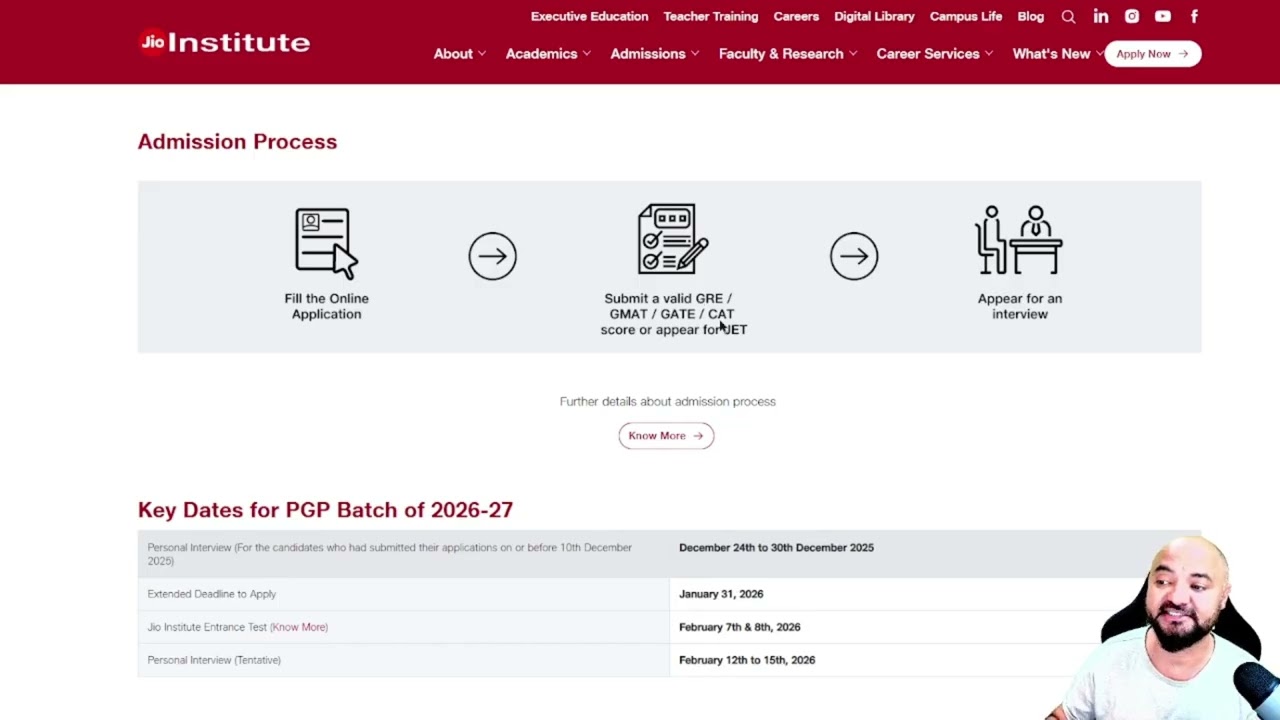Click the interview desk icon

click(1019, 240)
